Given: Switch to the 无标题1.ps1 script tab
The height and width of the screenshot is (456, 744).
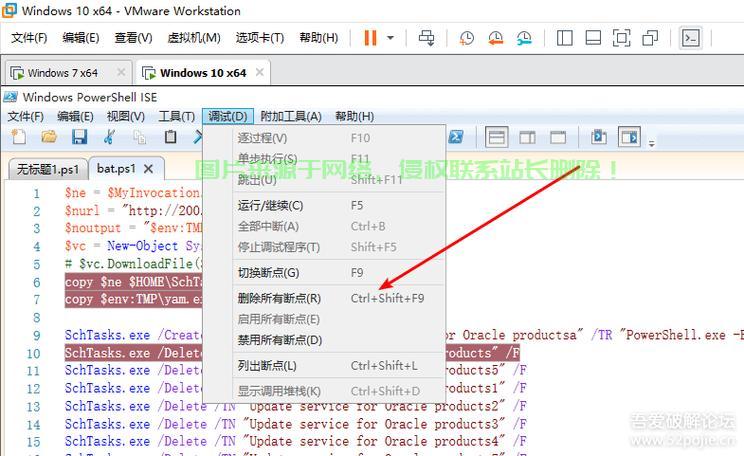Looking at the screenshot, I should pyautogui.click(x=48, y=169).
